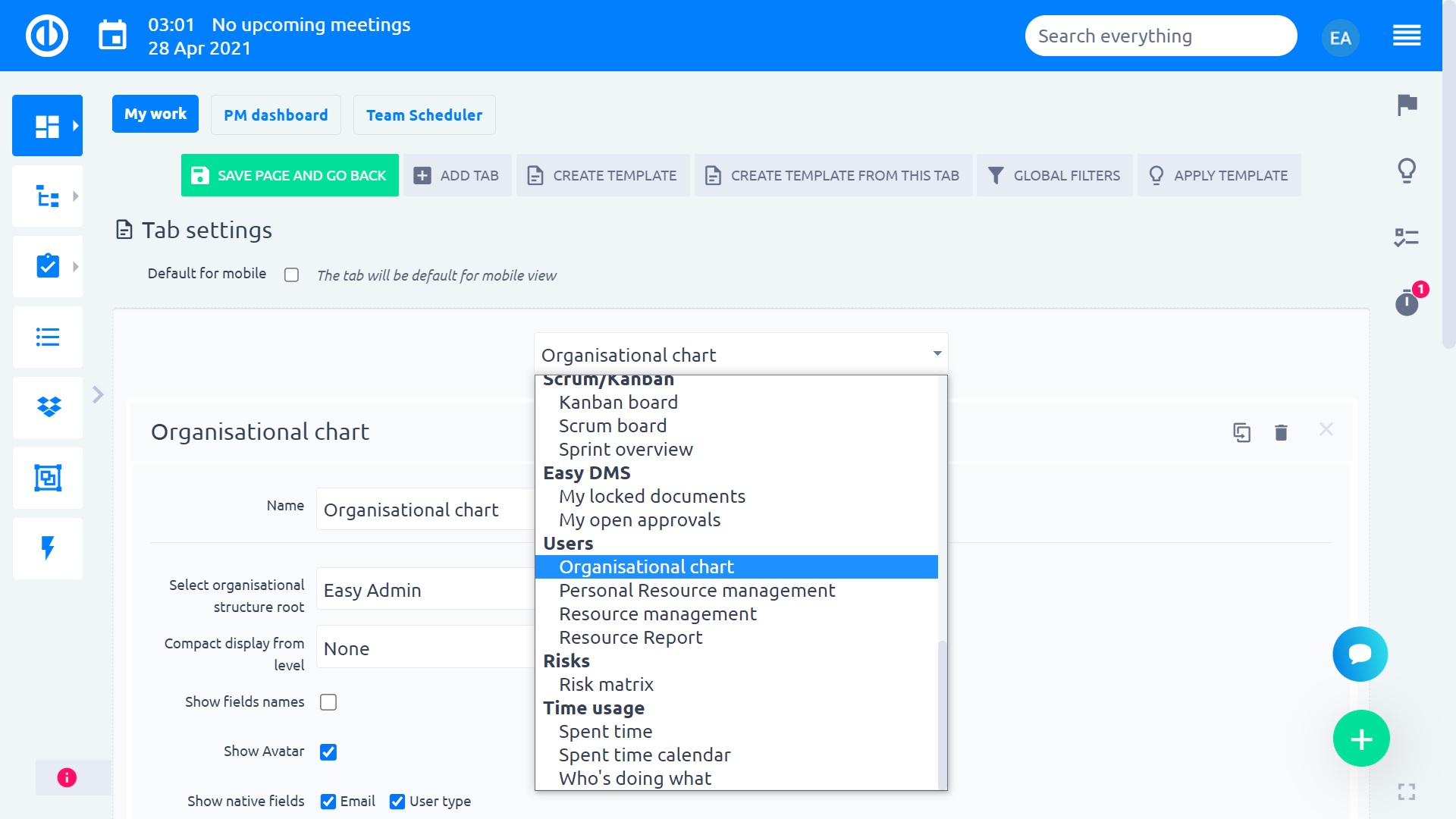The height and width of the screenshot is (819, 1456).
Task: Open the Dropbox sidebar icon
Action: 48,407
